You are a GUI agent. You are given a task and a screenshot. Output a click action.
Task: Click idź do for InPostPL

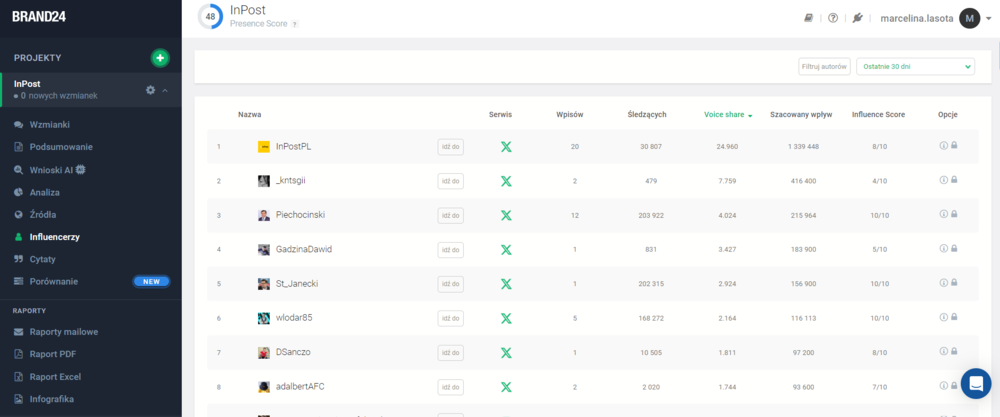click(x=450, y=147)
